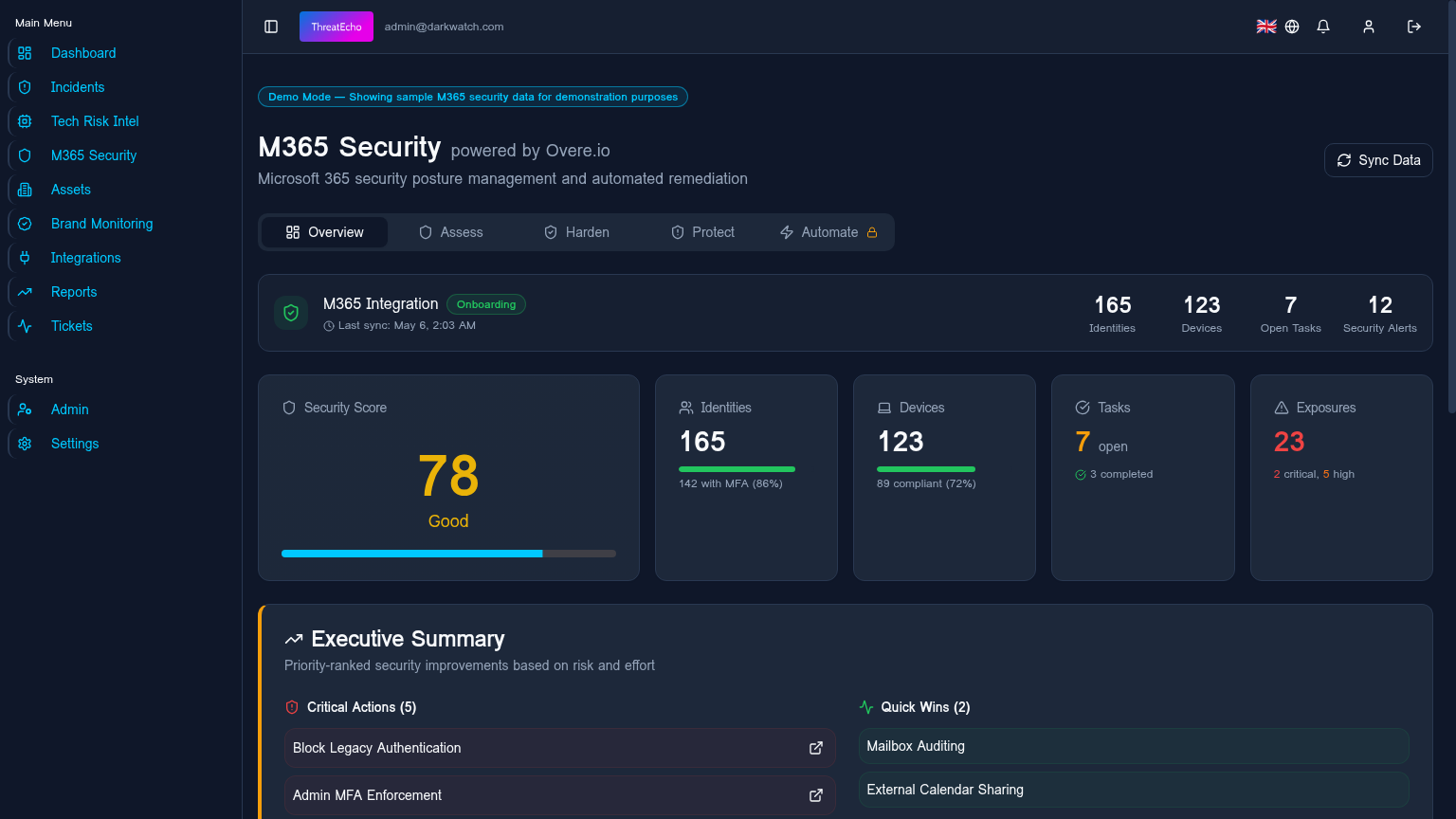Viewport: 1456px width, 819px height.
Task: Open external link icon for Block Legacy Authentication
Action: 816,748
